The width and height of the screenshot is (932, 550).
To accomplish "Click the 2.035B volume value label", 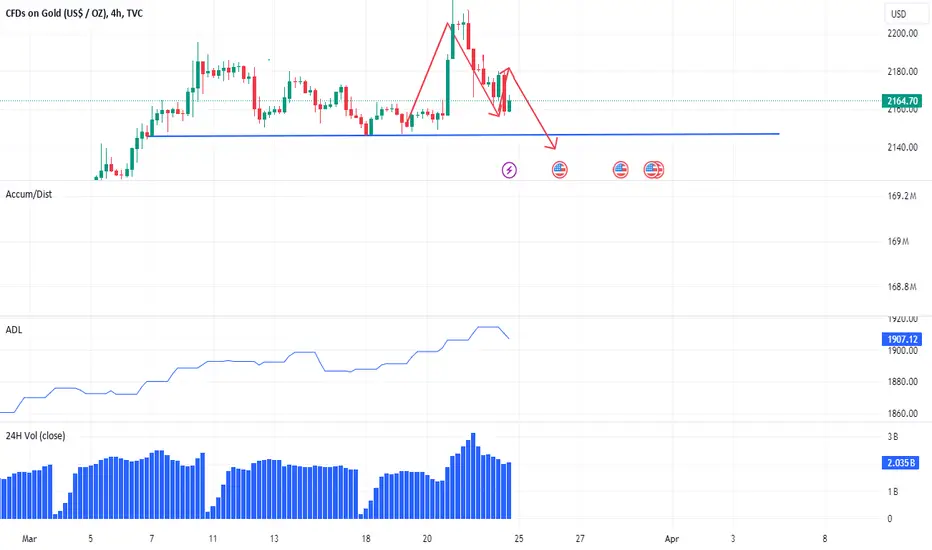I will pyautogui.click(x=900, y=463).
